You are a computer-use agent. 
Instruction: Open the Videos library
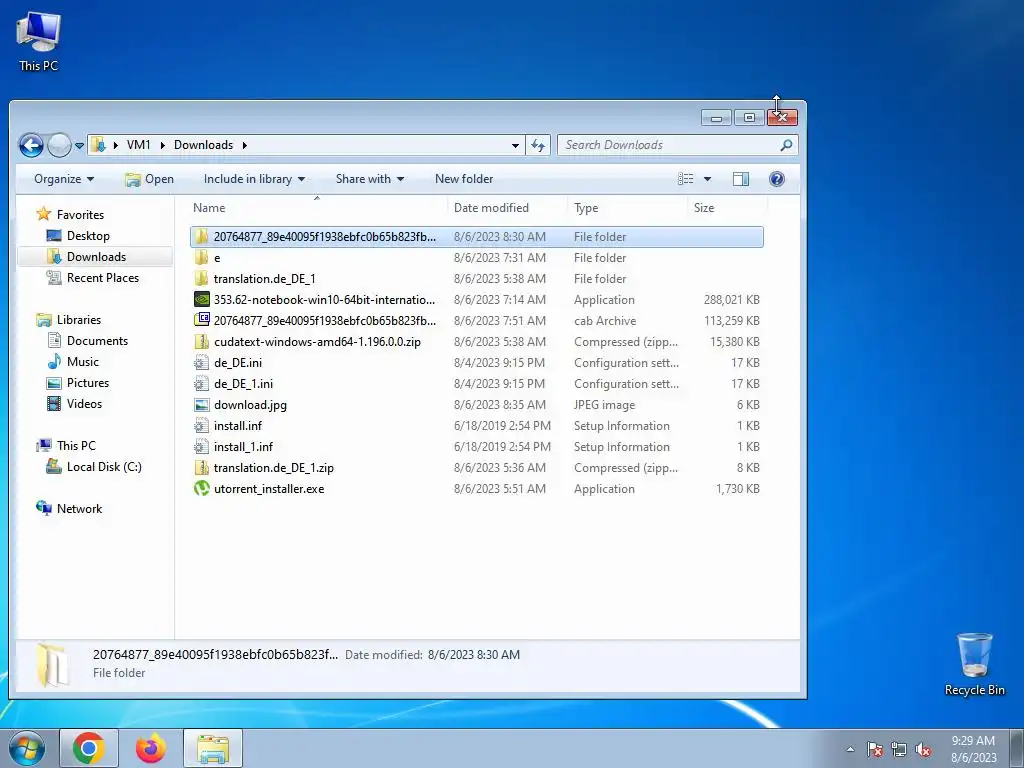click(x=74, y=404)
